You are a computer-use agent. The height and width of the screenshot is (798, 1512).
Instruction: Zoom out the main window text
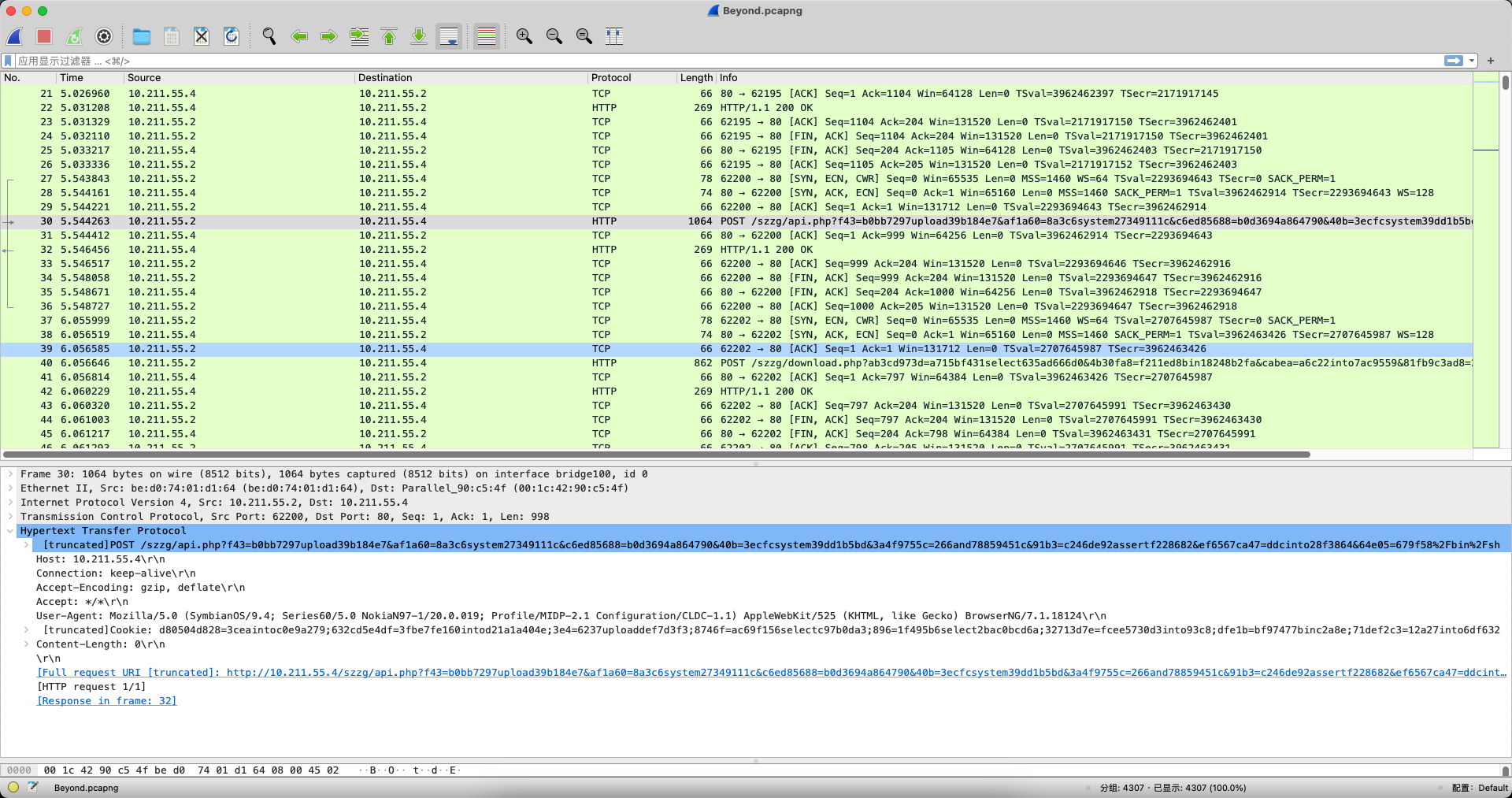coord(554,36)
